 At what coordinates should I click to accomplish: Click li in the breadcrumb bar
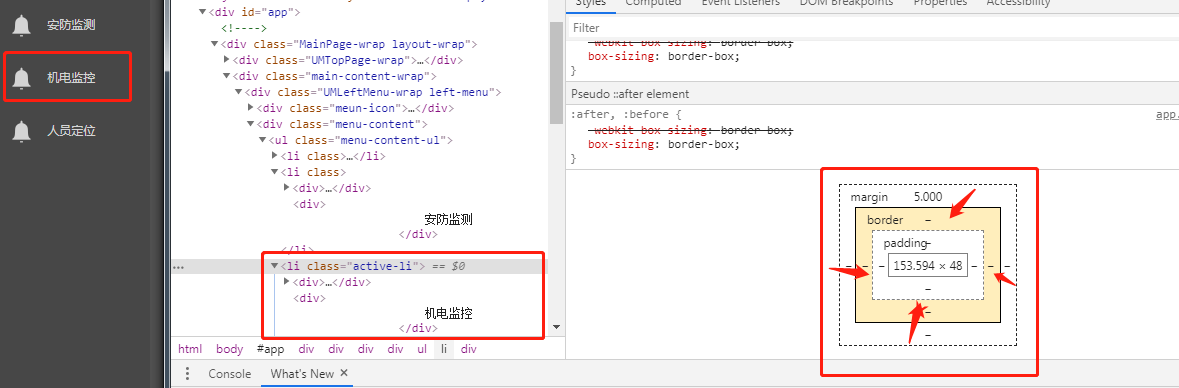tap(444, 349)
